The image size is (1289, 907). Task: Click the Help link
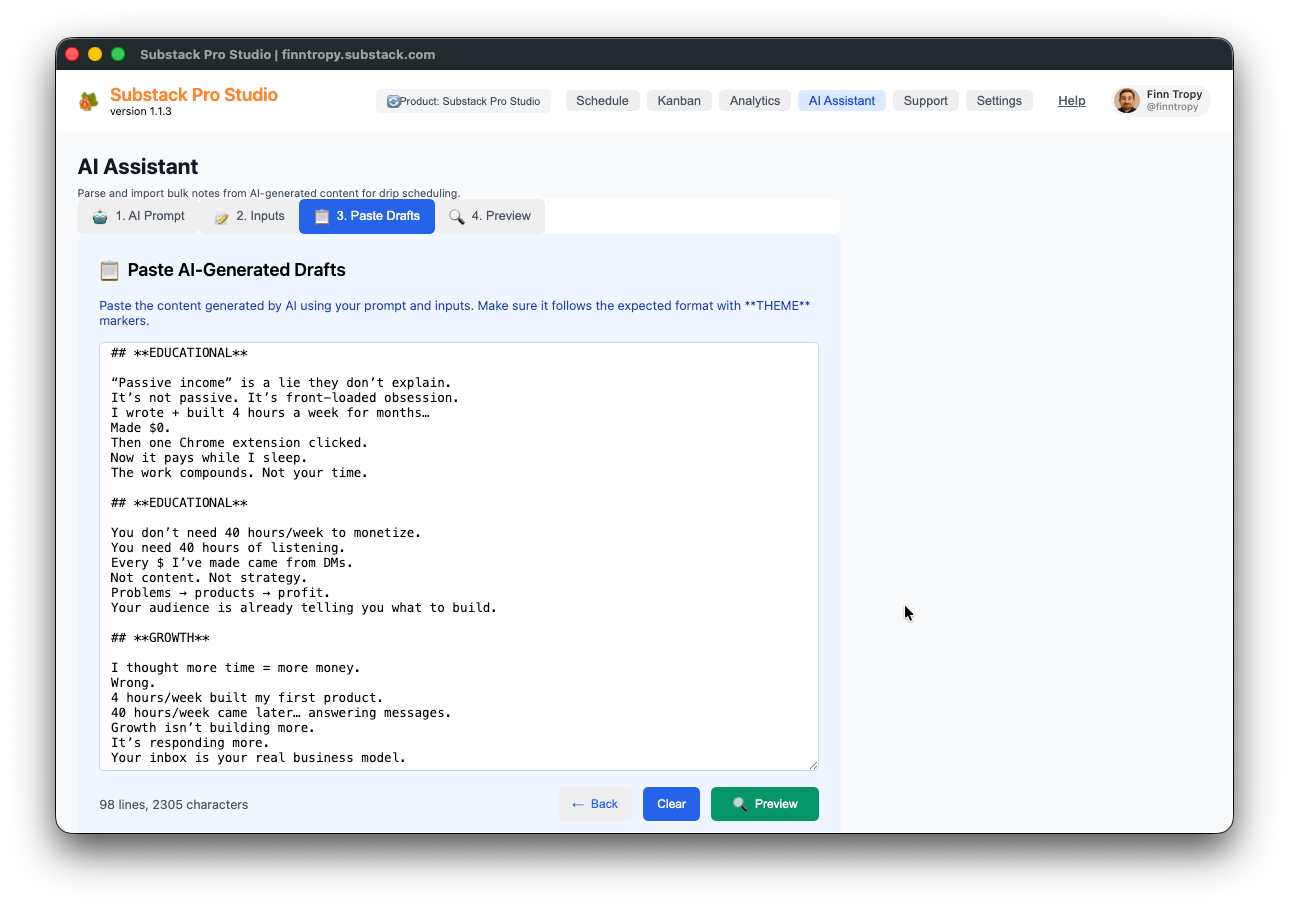coord(1072,101)
